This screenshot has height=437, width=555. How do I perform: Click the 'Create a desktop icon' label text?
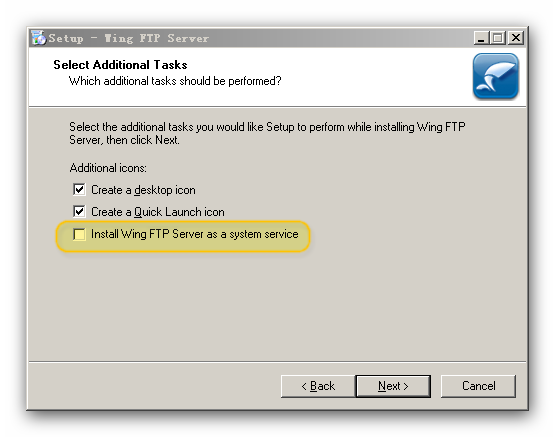143,190
